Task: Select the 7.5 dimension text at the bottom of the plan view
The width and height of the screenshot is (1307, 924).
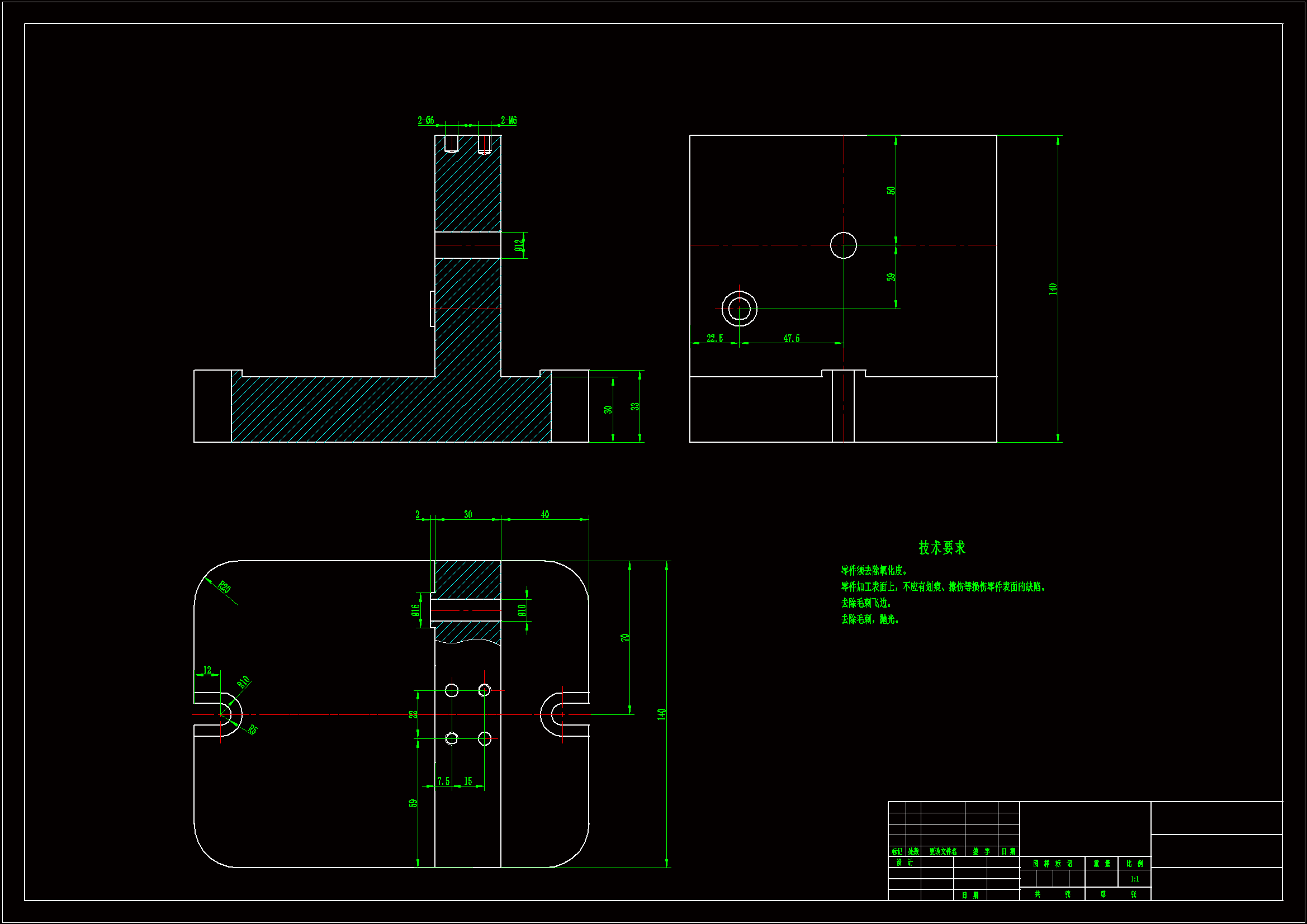Action: (443, 781)
